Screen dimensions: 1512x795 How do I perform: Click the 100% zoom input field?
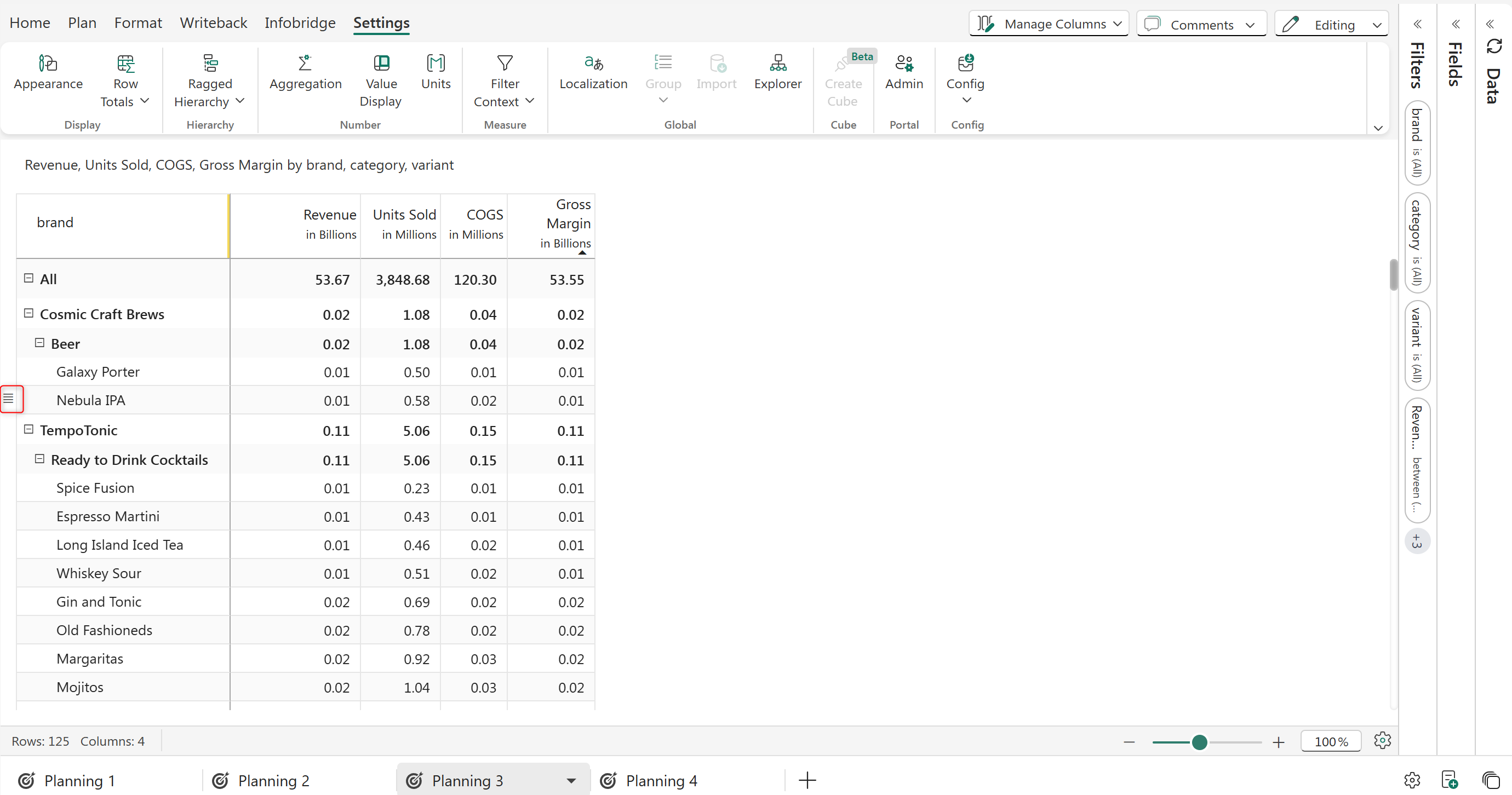tap(1330, 741)
